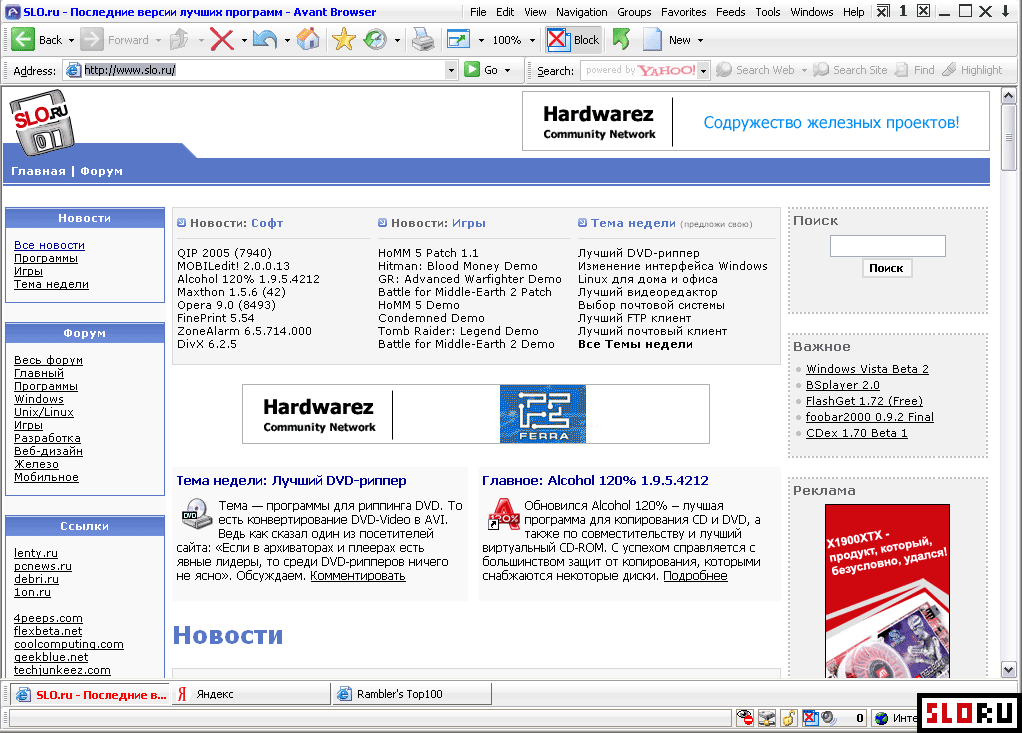
Task: Toggle the popup Block button
Action: (574, 40)
